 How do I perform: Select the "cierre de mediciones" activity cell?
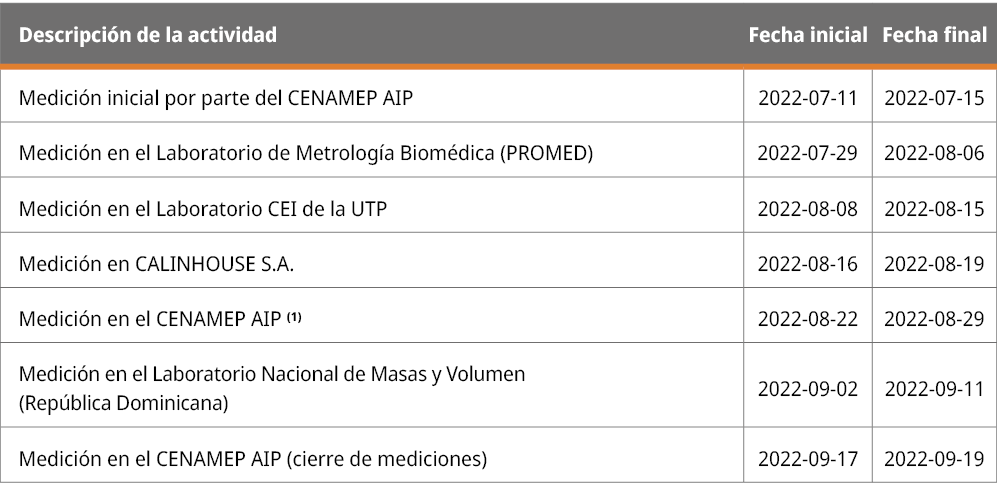[x=253, y=459]
